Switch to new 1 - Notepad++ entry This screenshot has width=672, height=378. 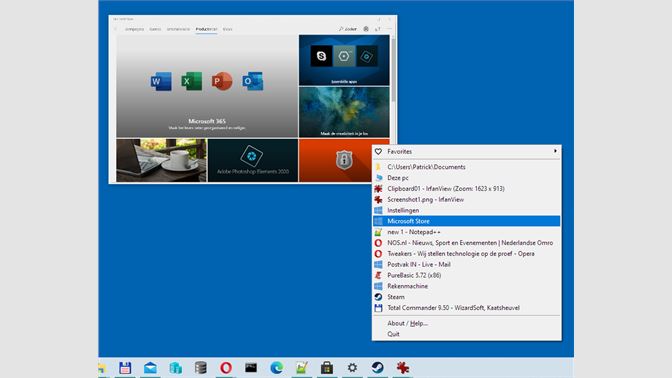[x=466, y=232]
